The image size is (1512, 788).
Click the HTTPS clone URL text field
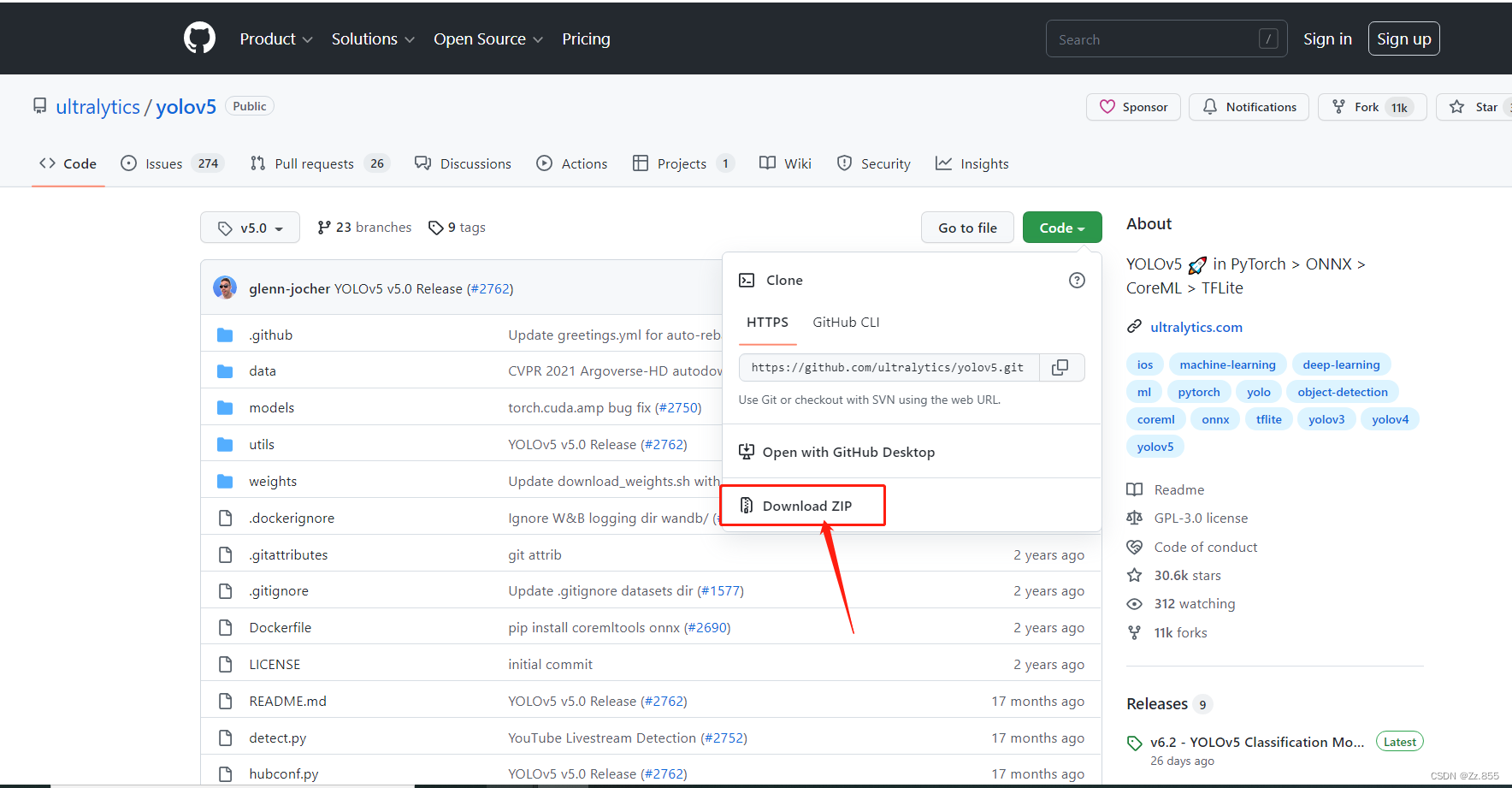point(889,367)
